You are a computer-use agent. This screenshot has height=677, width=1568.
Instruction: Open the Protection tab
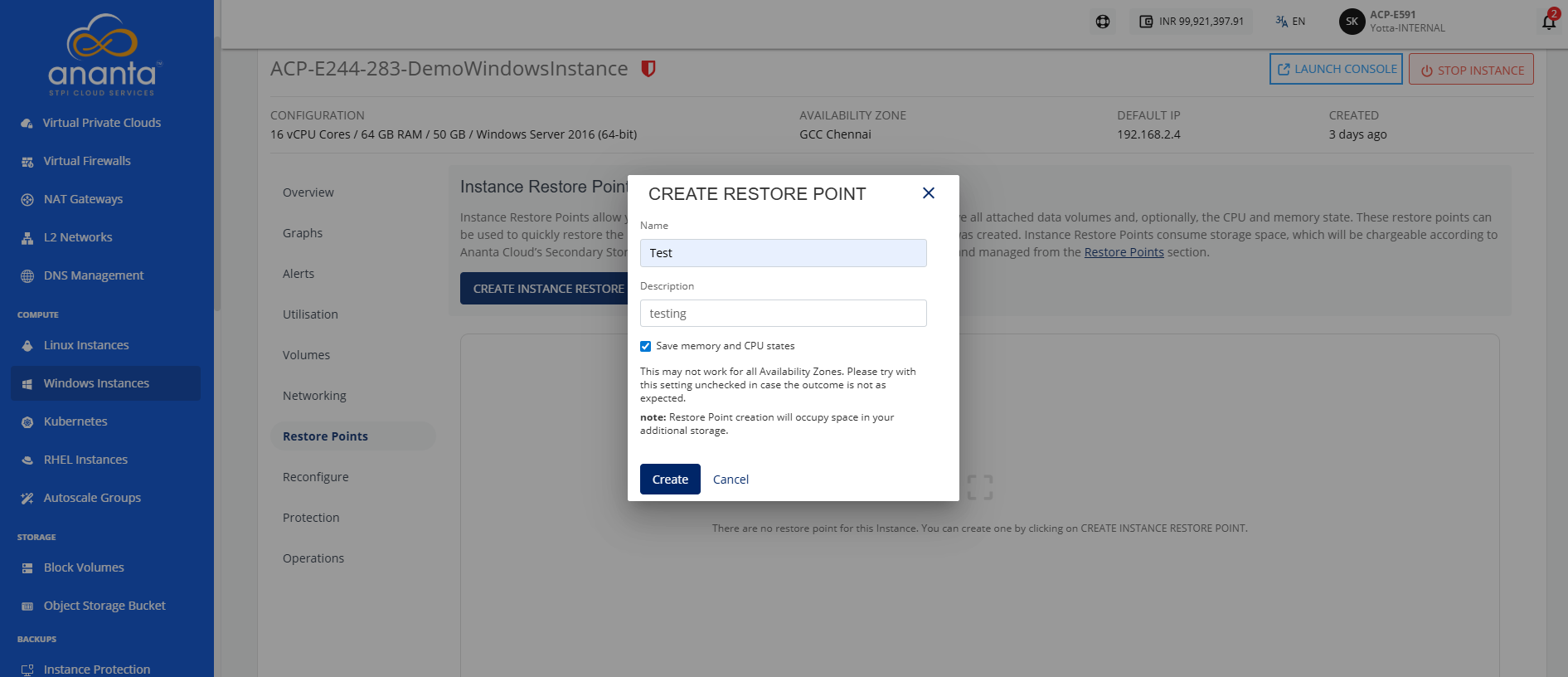(311, 518)
